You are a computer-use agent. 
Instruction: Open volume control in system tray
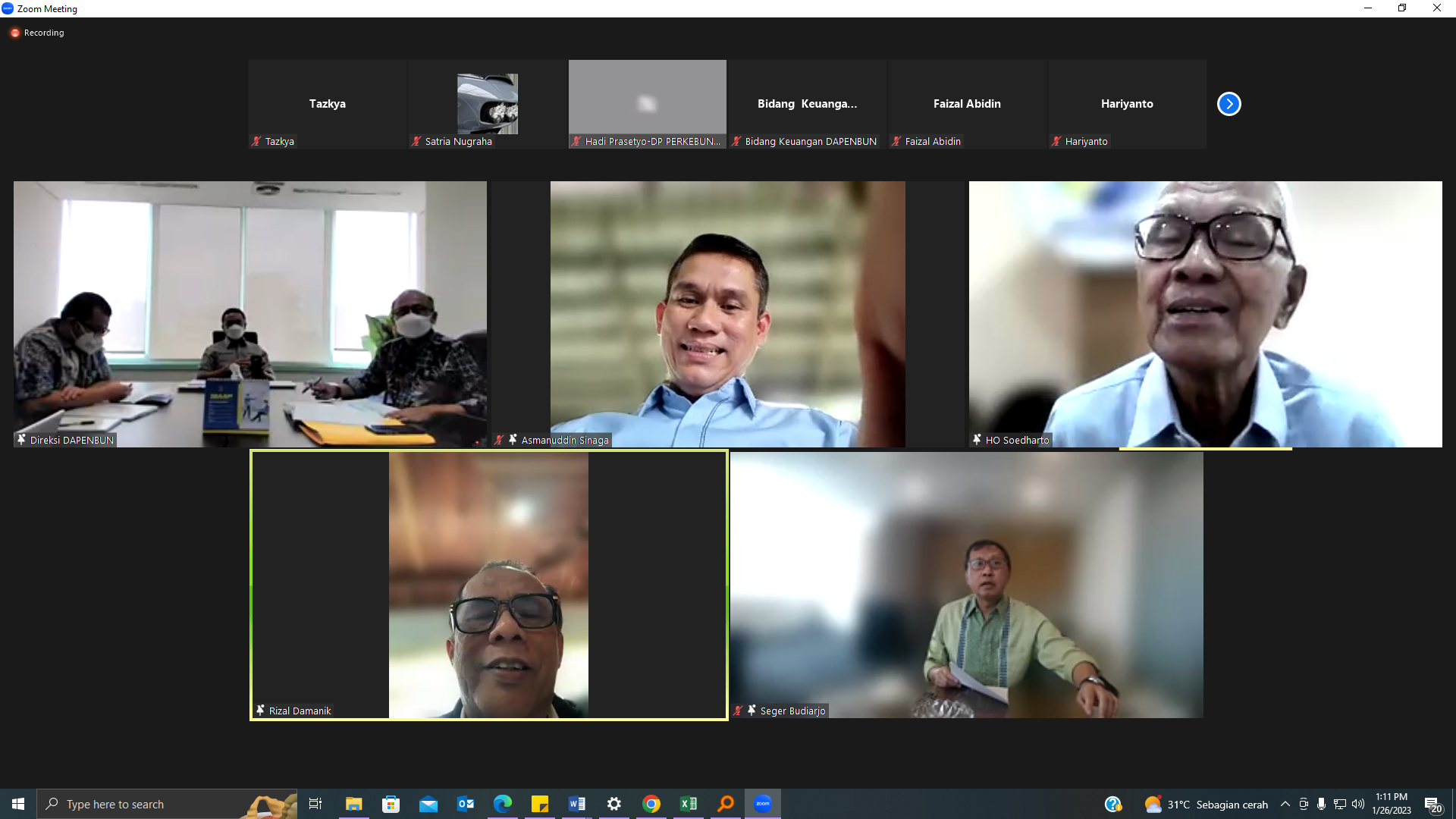(1357, 804)
